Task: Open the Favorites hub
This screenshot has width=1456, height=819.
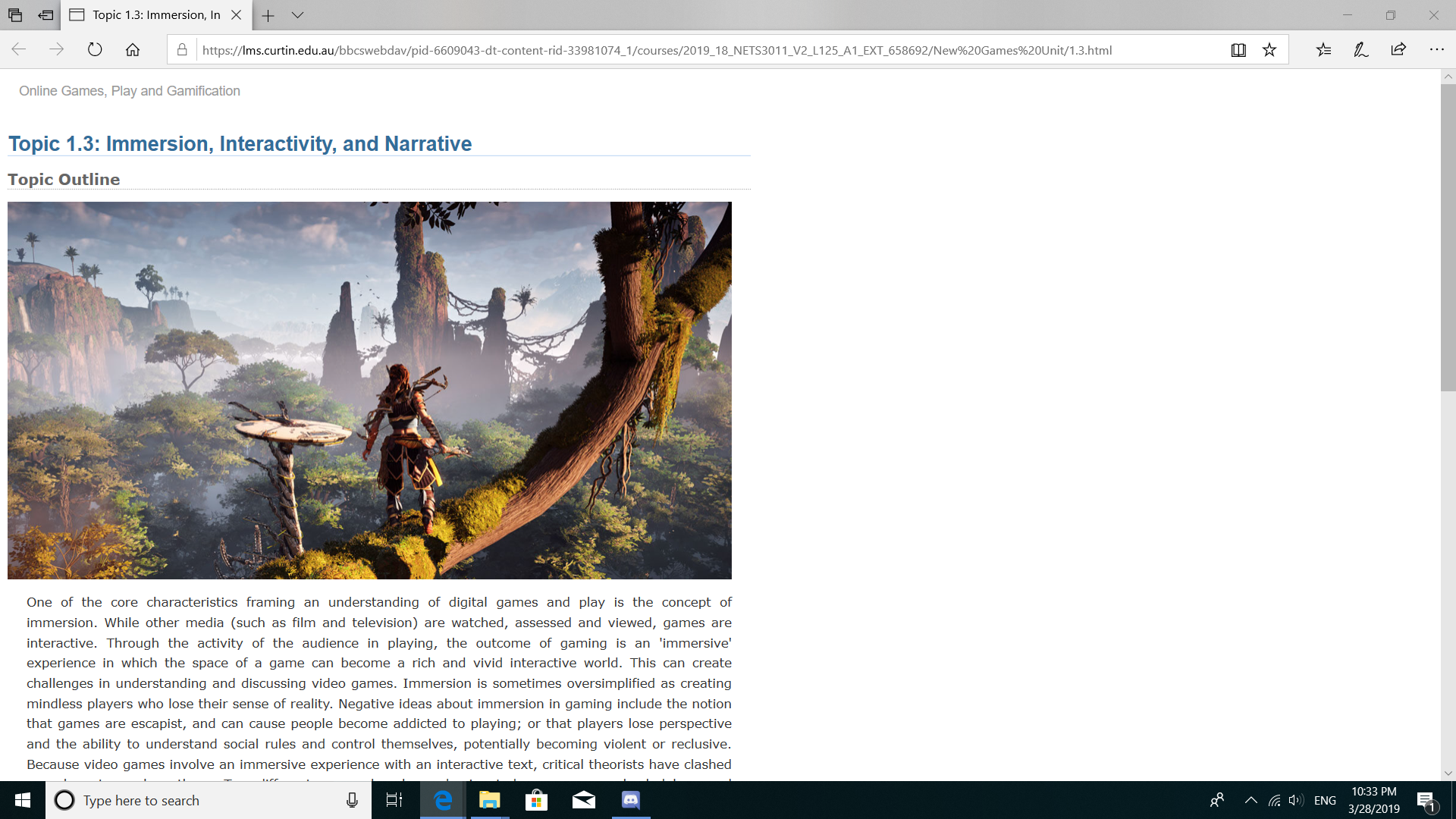Action: click(x=1324, y=50)
